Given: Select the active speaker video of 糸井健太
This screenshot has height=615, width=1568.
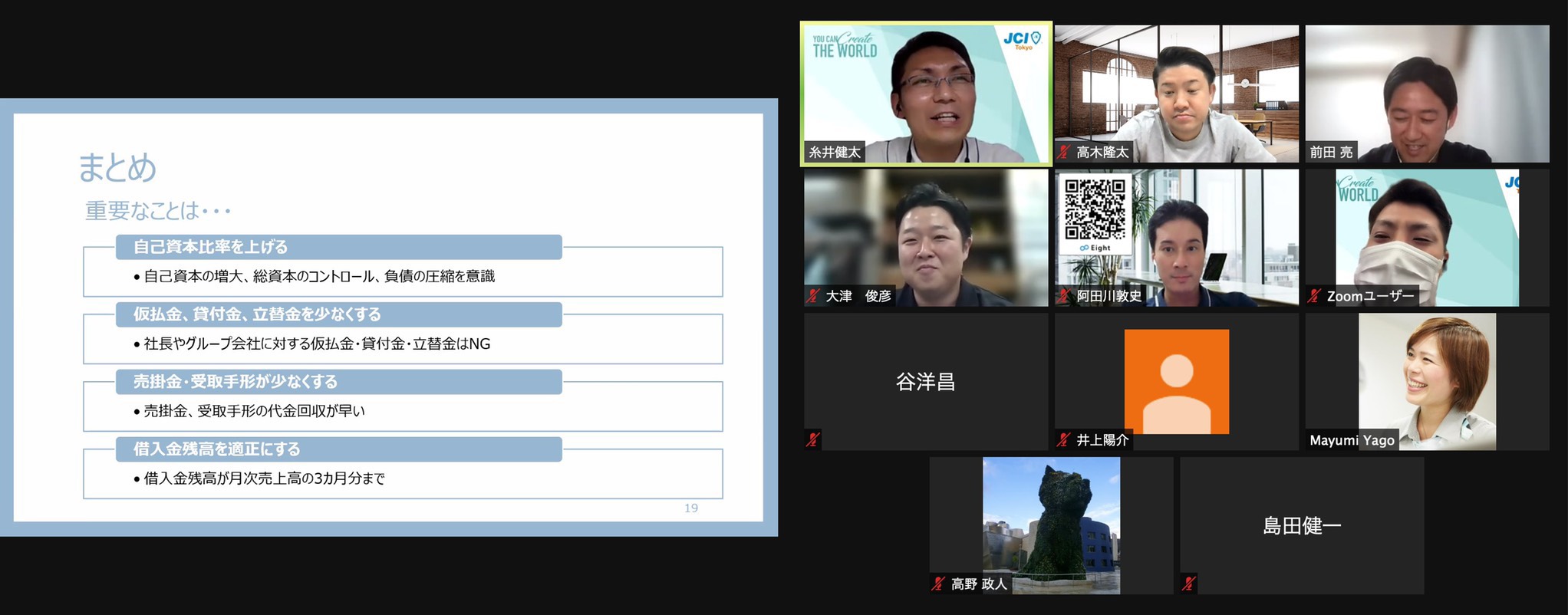Looking at the screenshot, I should click(x=925, y=92).
